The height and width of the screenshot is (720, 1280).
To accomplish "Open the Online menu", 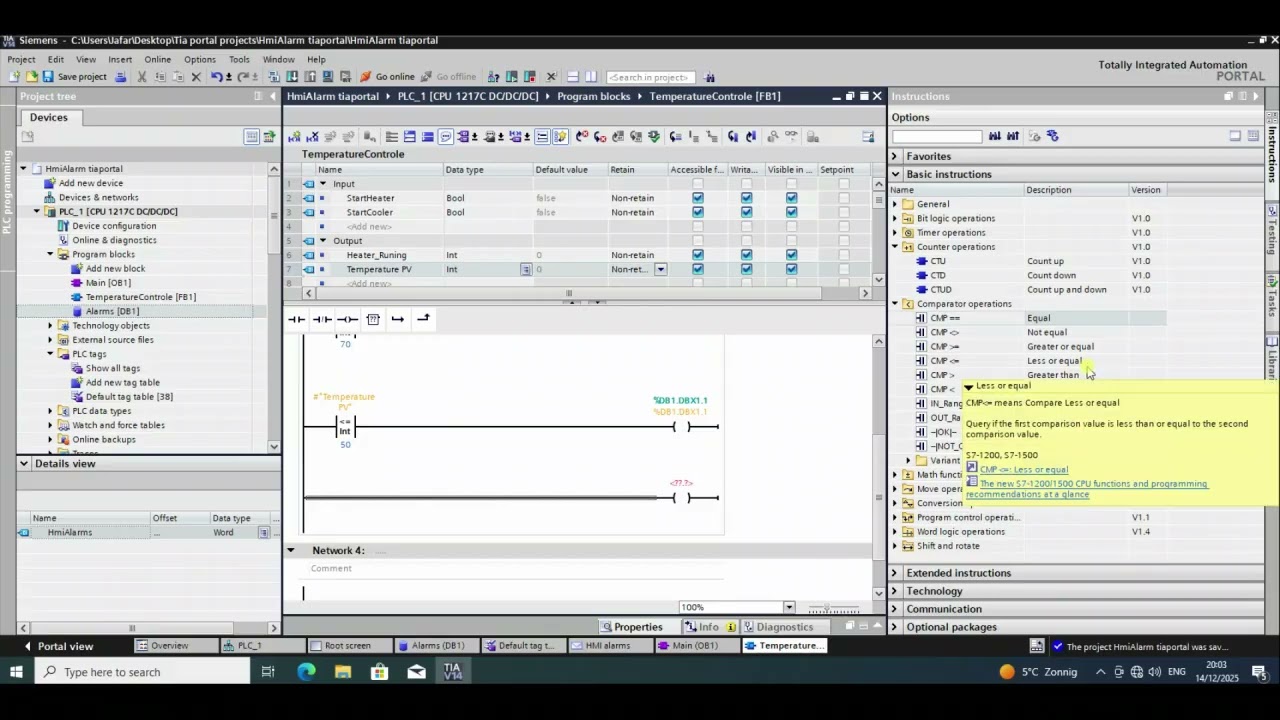I will click(157, 59).
